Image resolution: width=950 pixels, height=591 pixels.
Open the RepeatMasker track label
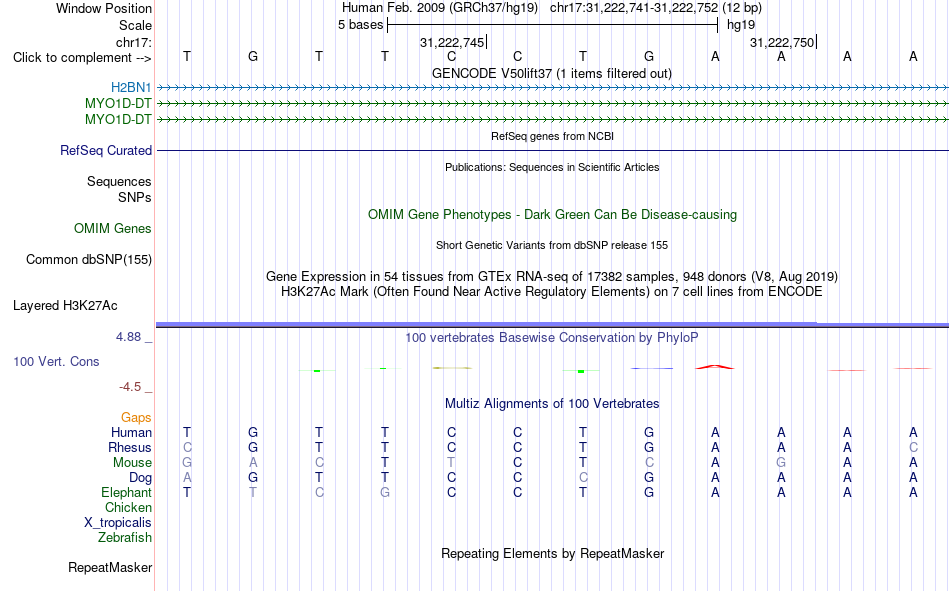pos(110,567)
